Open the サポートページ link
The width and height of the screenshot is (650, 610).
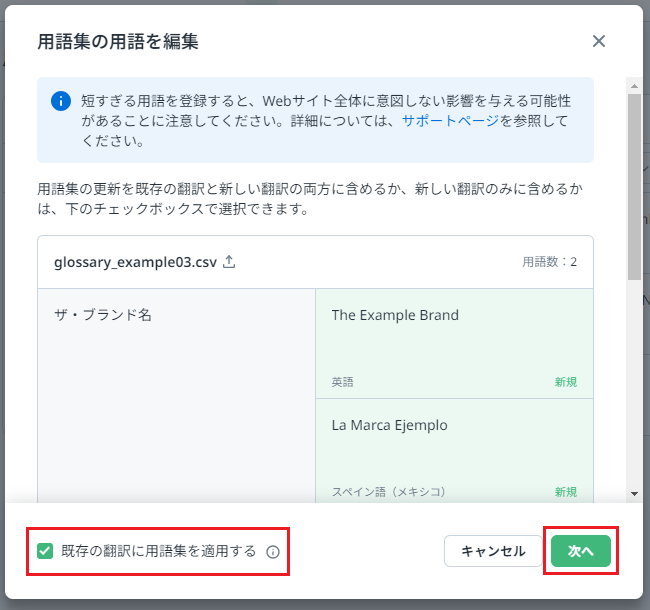point(441,121)
